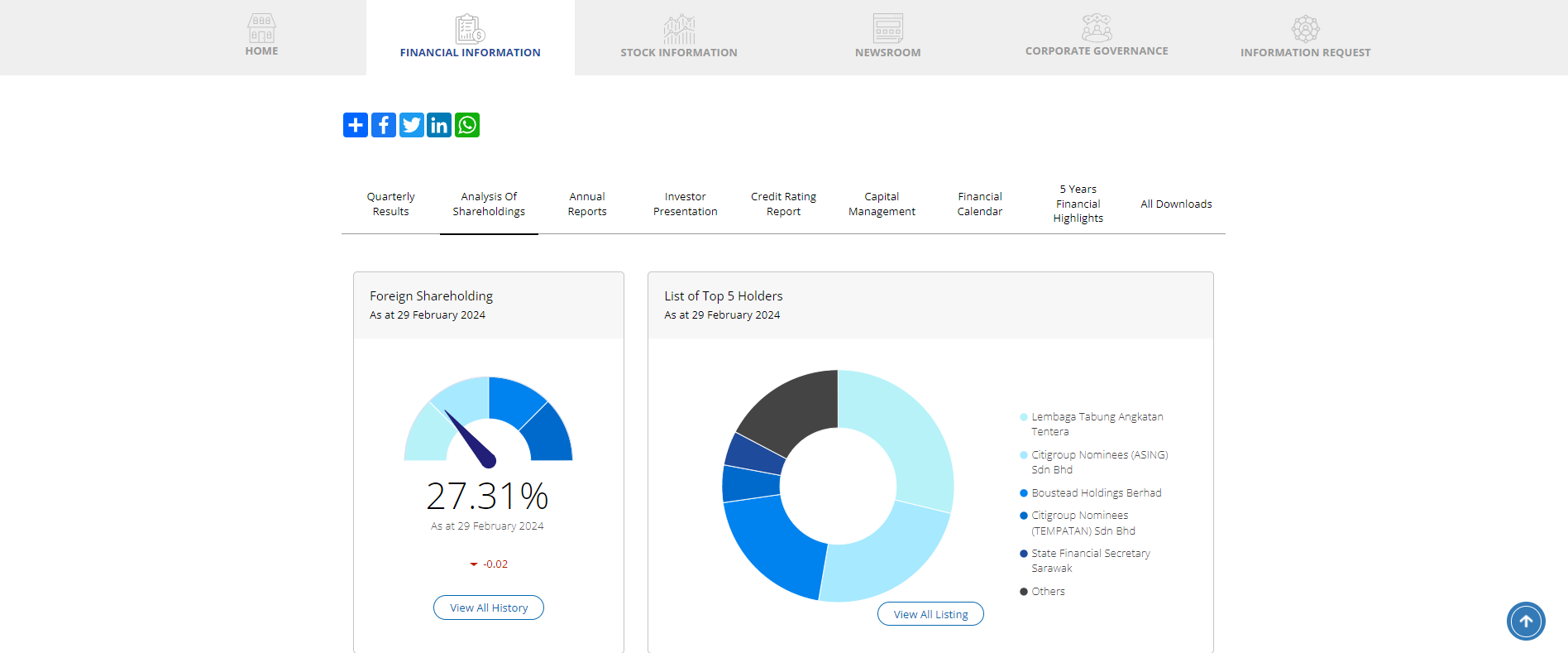Screen dimensions: 1568x653
Task: Switch to Investor Presentation tab
Action: (x=686, y=204)
